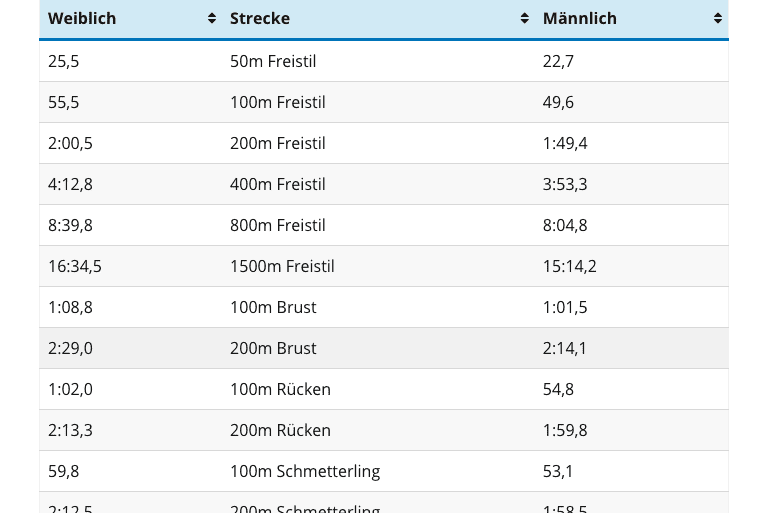
Task: Click the 200m Rücken row label
Action: tap(280, 430)
